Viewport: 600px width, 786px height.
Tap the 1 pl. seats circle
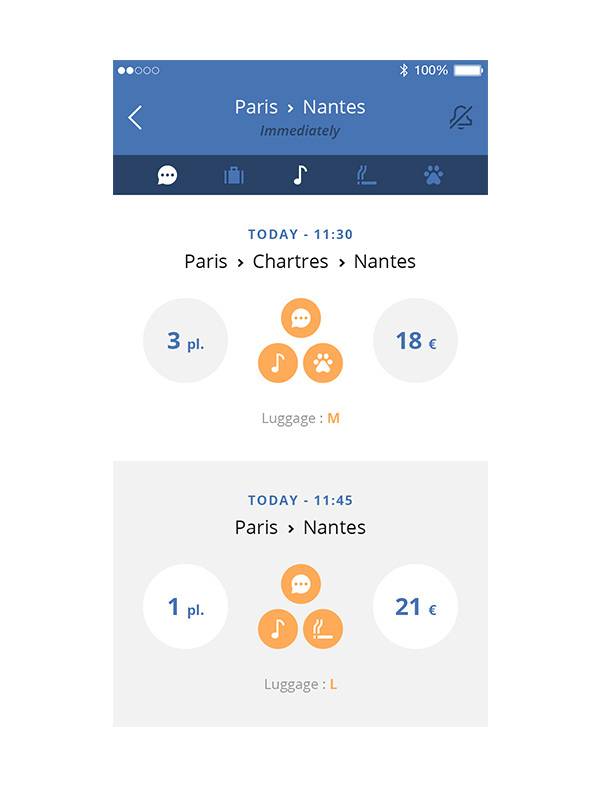[x=185, y=607]
